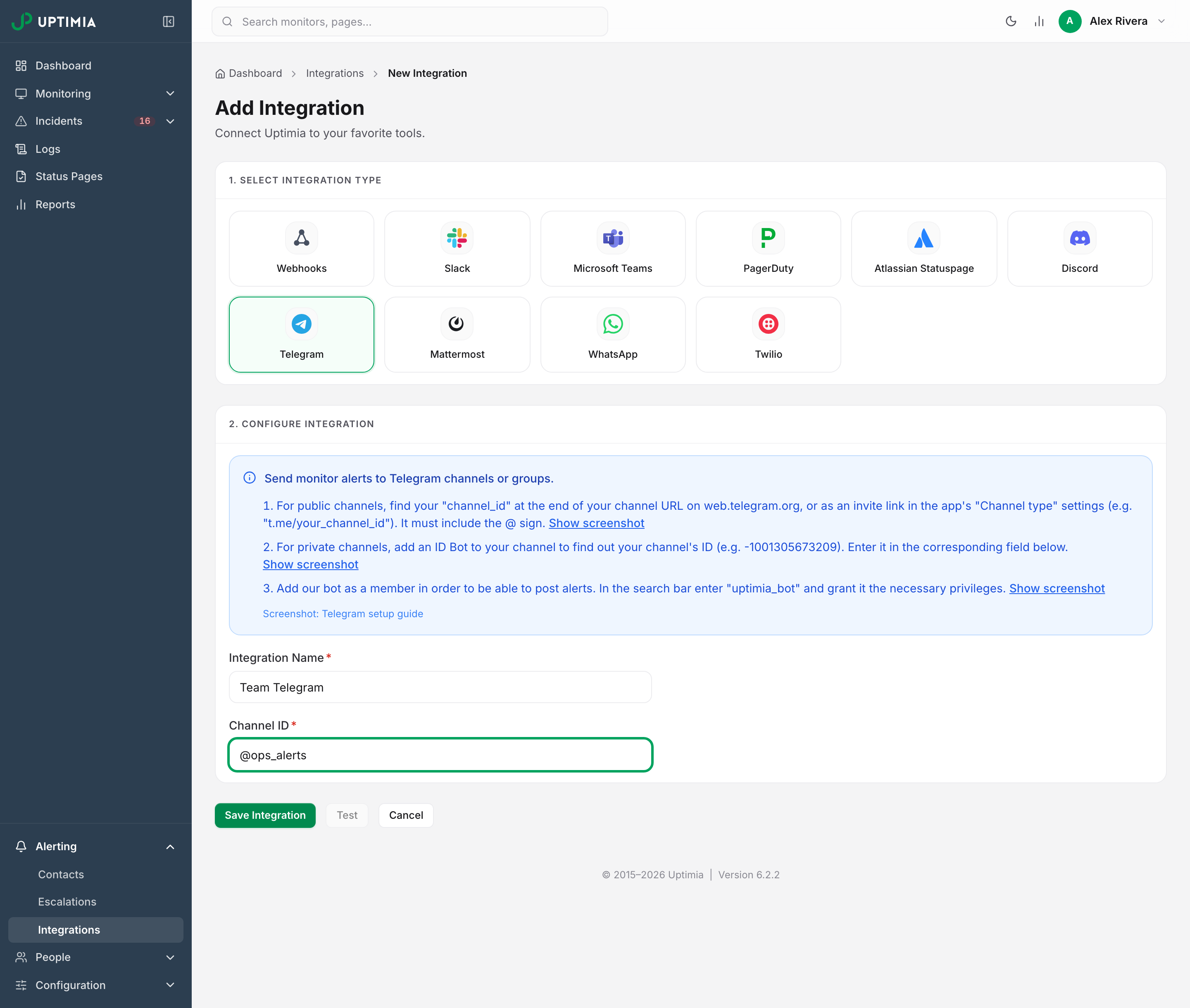Select the Telegram integration card
The height and width of the screenshot is (1008, 1190).
301,334
